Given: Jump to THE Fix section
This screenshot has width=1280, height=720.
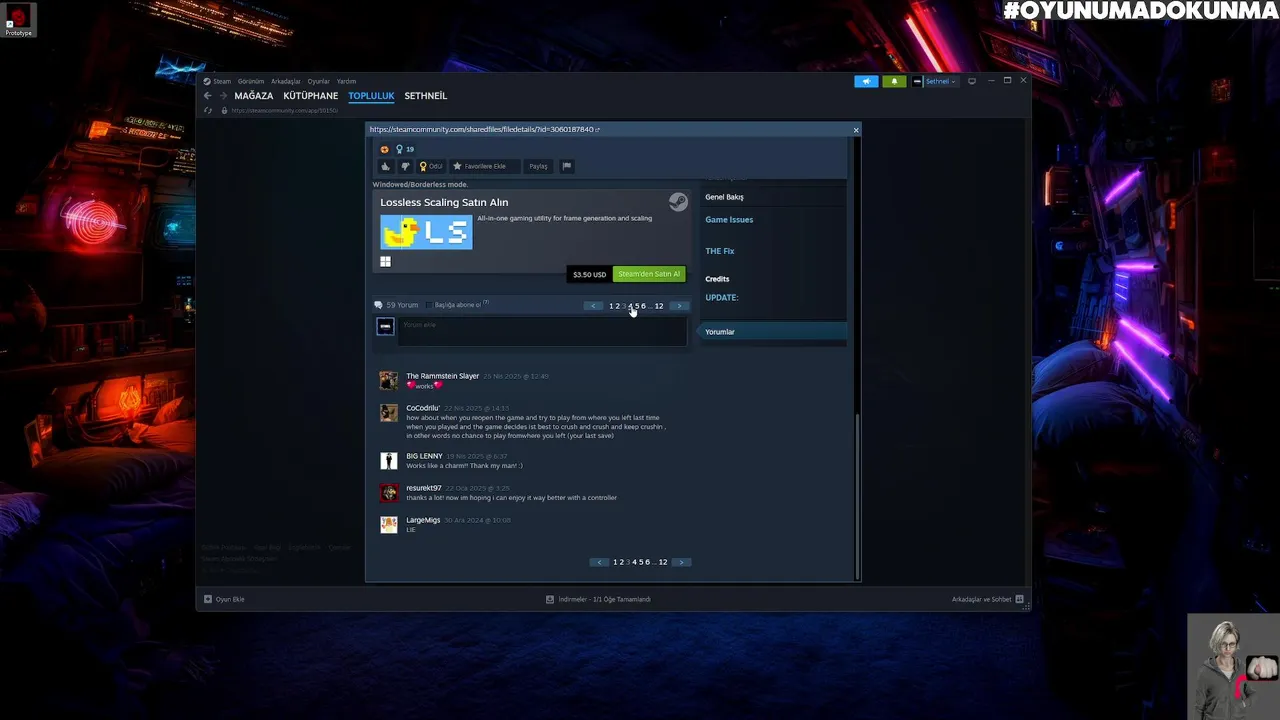Looking at the screenshot, I should pos(720,251).
